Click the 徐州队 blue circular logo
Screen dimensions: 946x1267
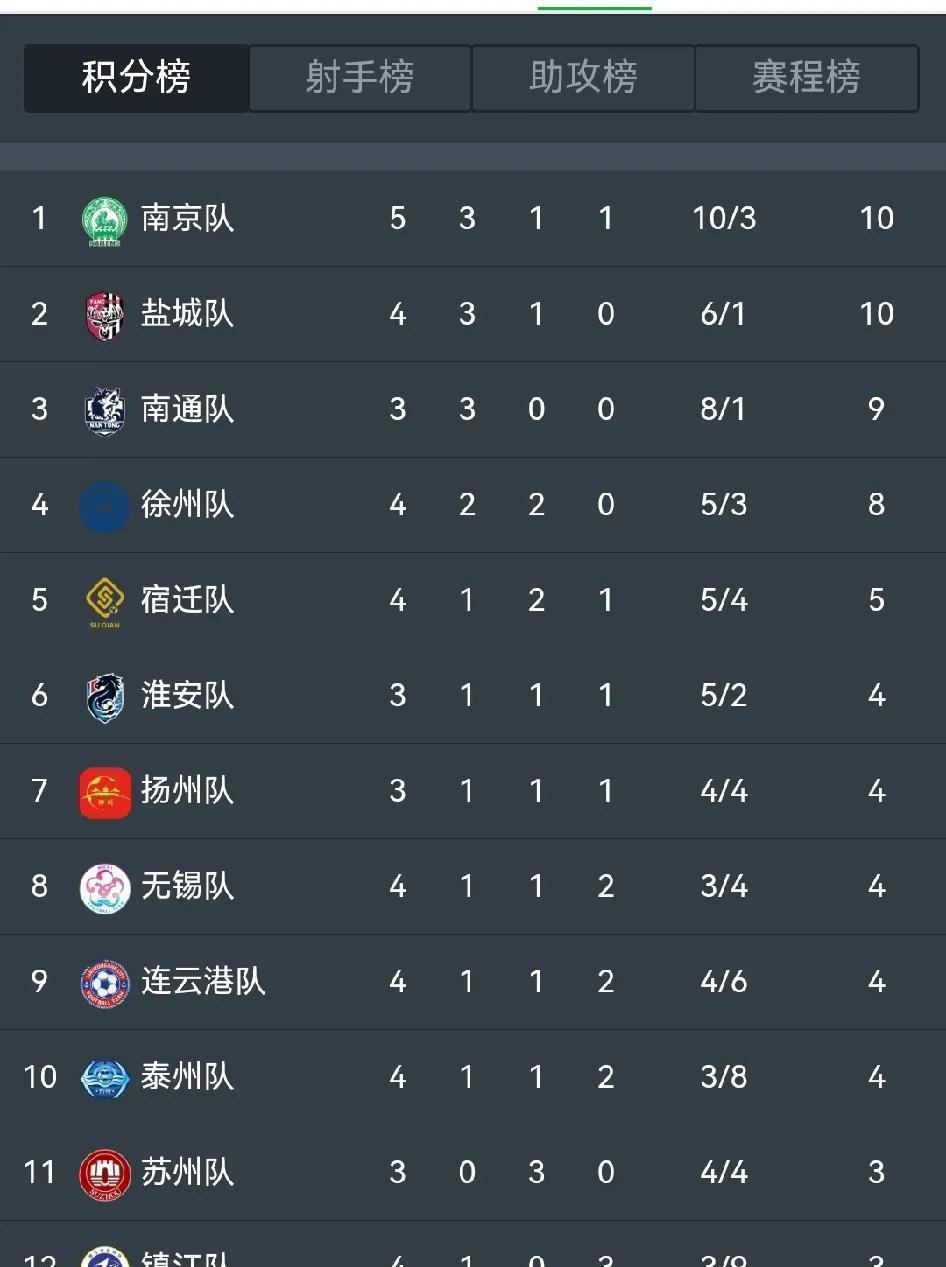point(105,506)
